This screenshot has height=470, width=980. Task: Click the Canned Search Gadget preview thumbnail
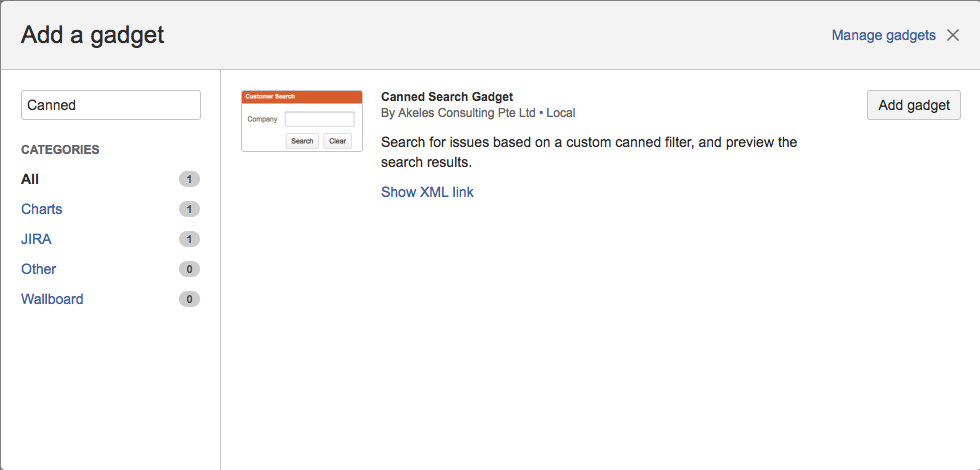pos(302,121)
